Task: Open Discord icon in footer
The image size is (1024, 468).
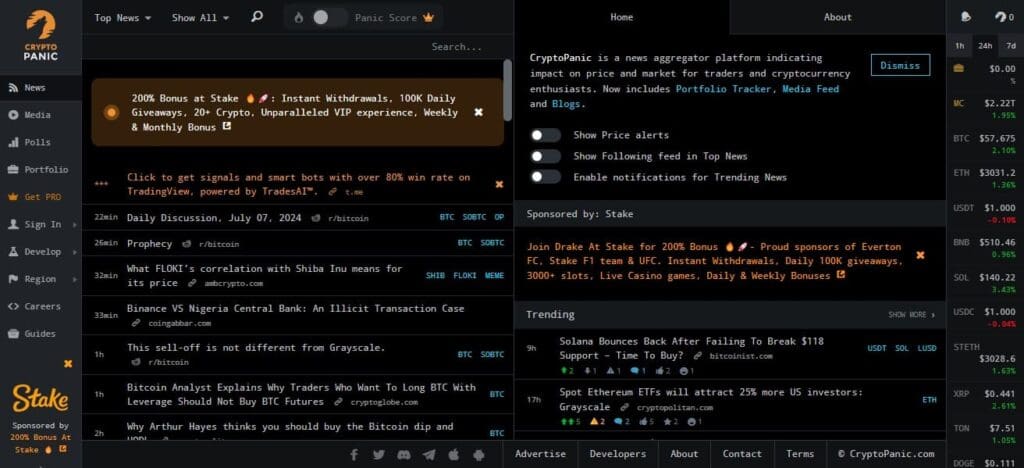Action: 404,454
